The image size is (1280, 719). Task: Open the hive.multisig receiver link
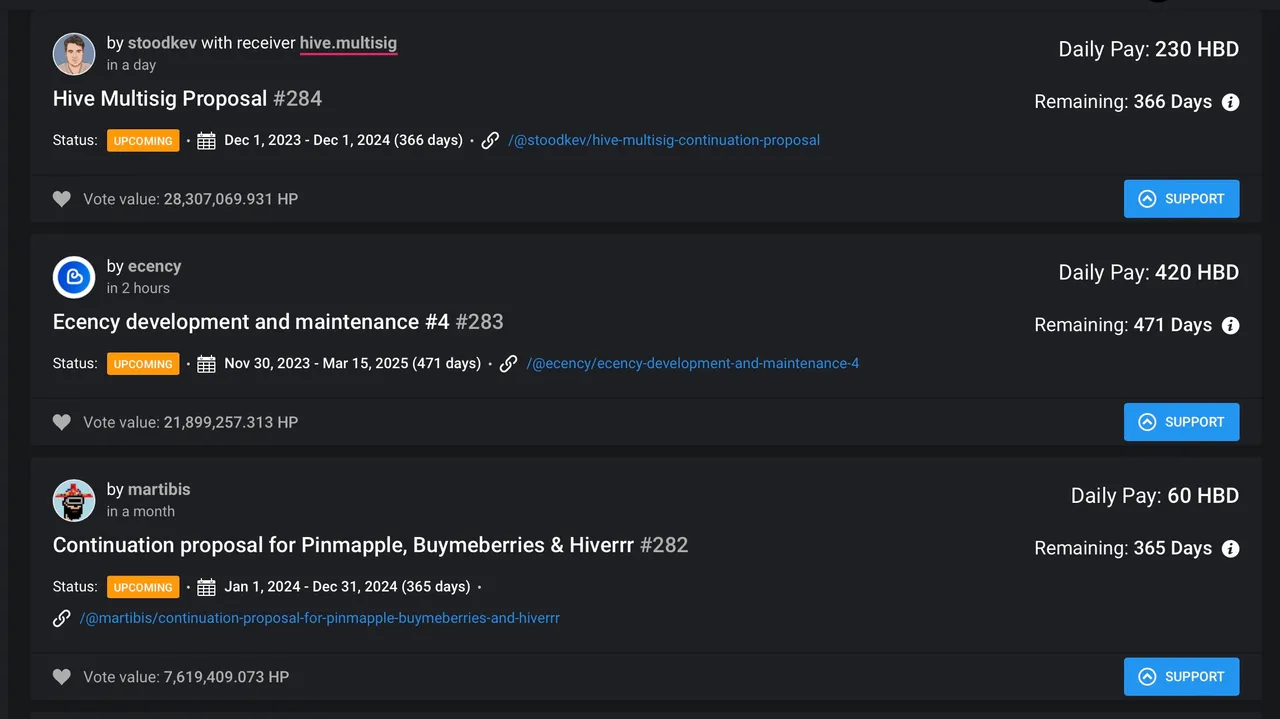[348, 43]
